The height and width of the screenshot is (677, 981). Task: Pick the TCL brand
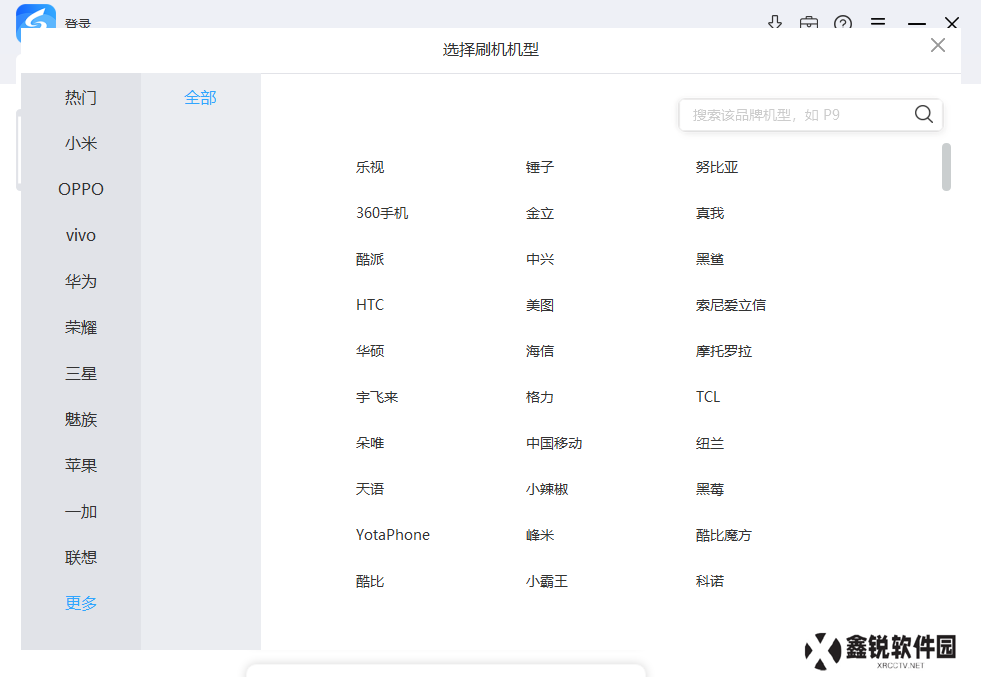[708, 397]
